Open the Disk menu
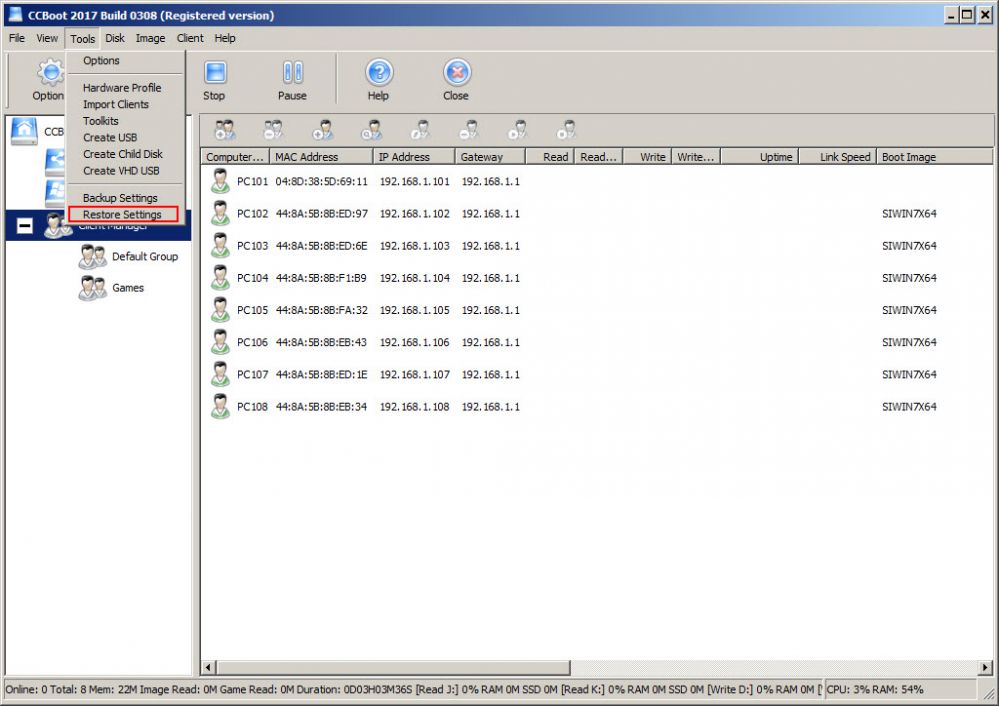 click(115, 38)
